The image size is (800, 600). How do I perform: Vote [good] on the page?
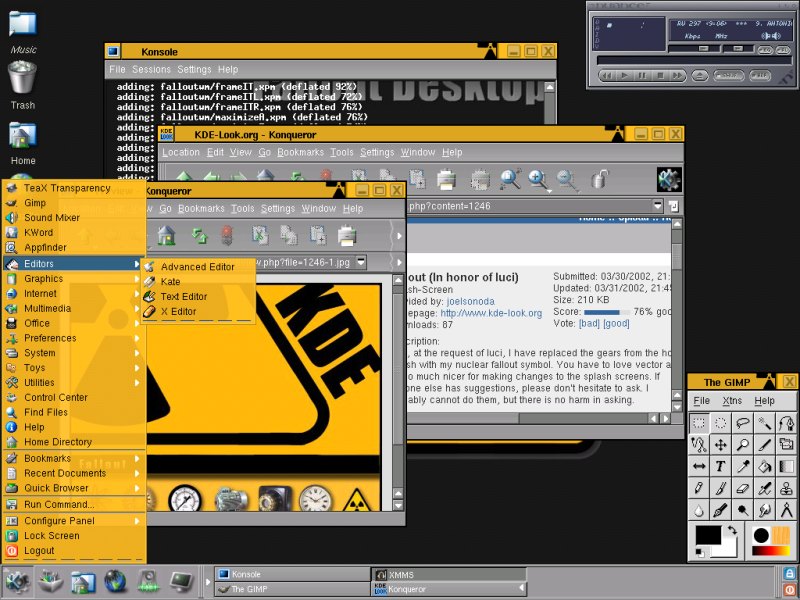click(x=616, y=323)
